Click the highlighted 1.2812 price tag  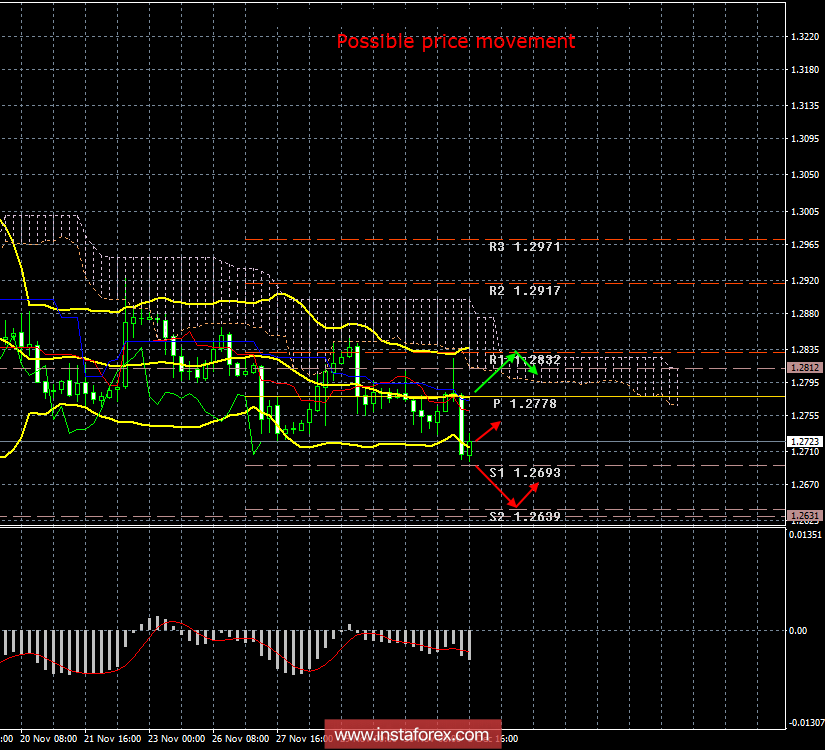pyautogui.click(x=804, y=367)
